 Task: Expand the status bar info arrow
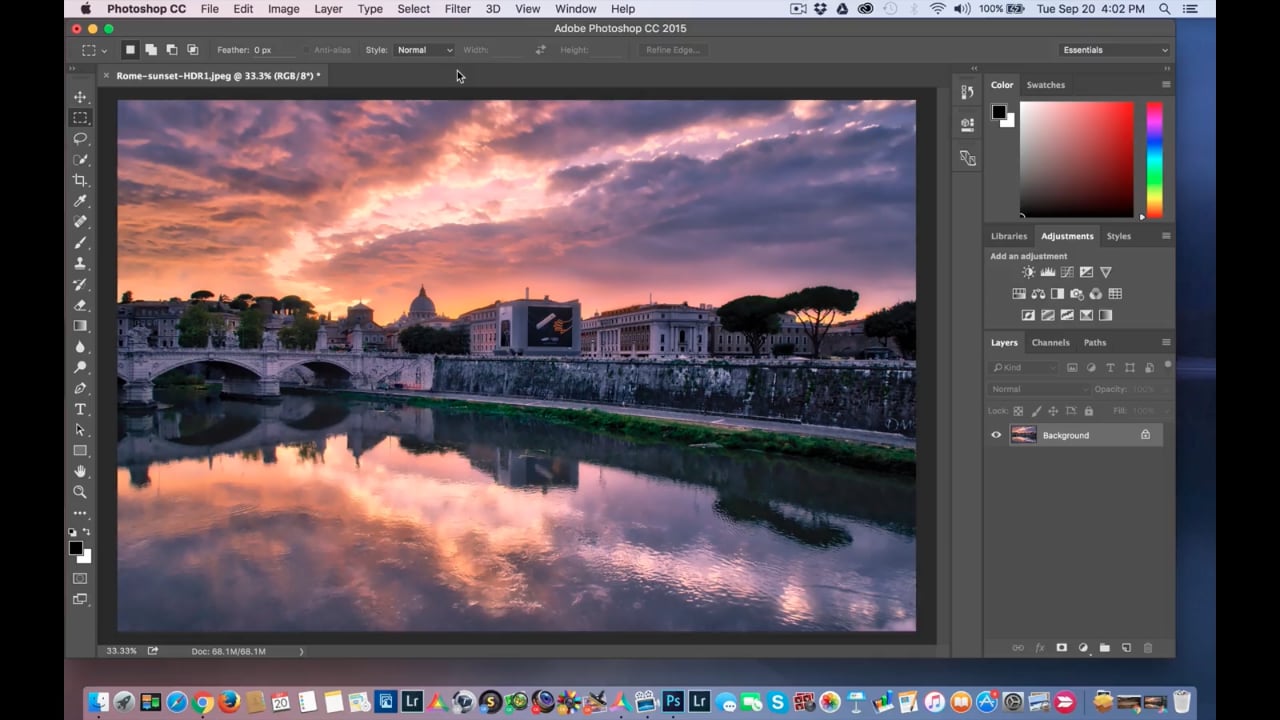coord(301,651)
